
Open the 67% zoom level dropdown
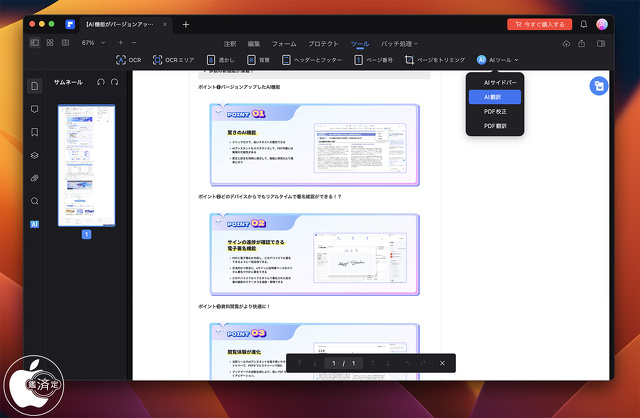(x=93, y=42)
